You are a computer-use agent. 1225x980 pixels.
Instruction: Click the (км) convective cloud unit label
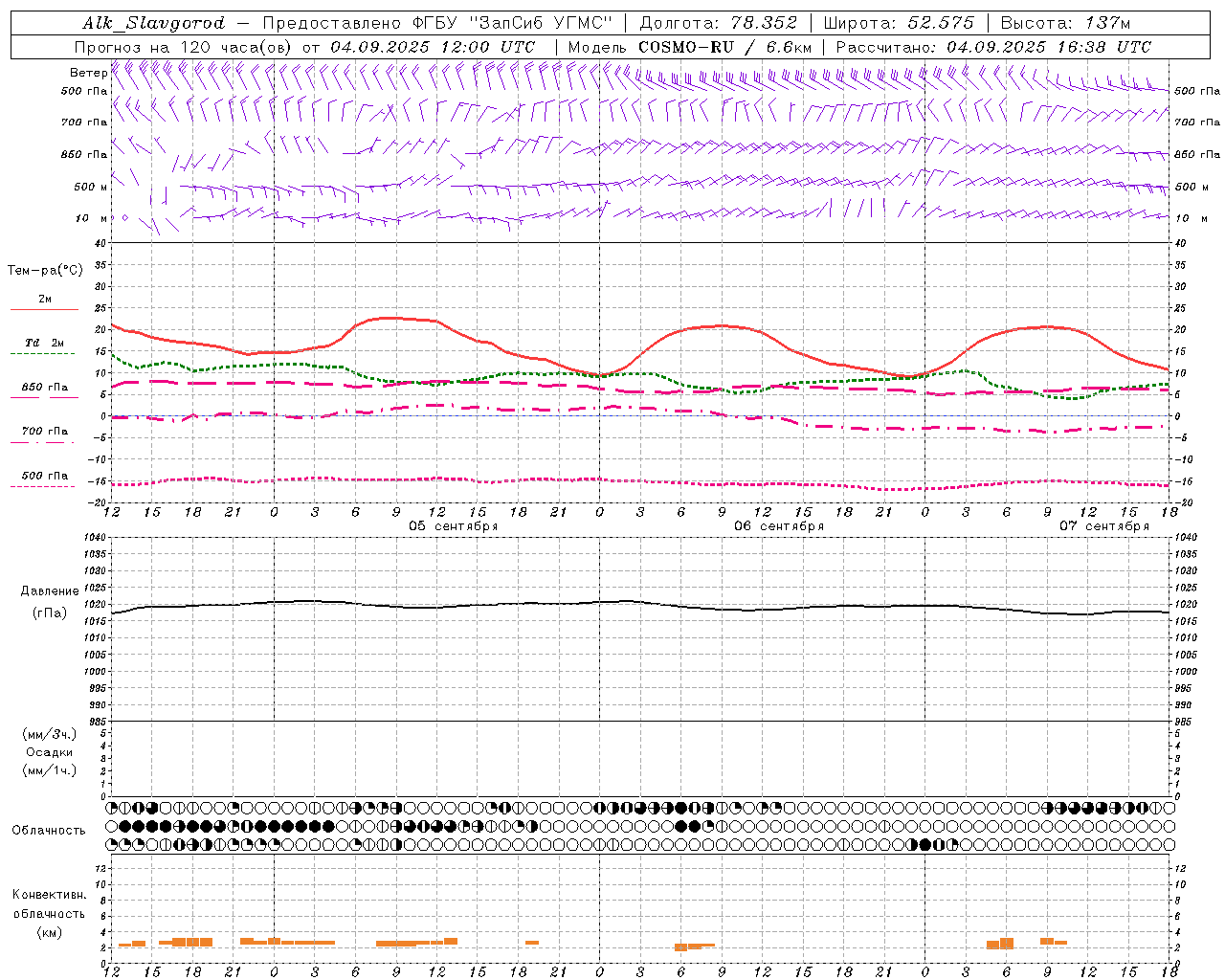49,932
